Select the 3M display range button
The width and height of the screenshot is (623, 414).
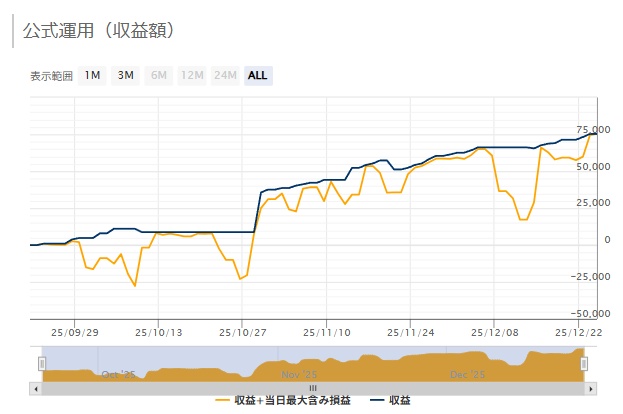tap(125, 75)
